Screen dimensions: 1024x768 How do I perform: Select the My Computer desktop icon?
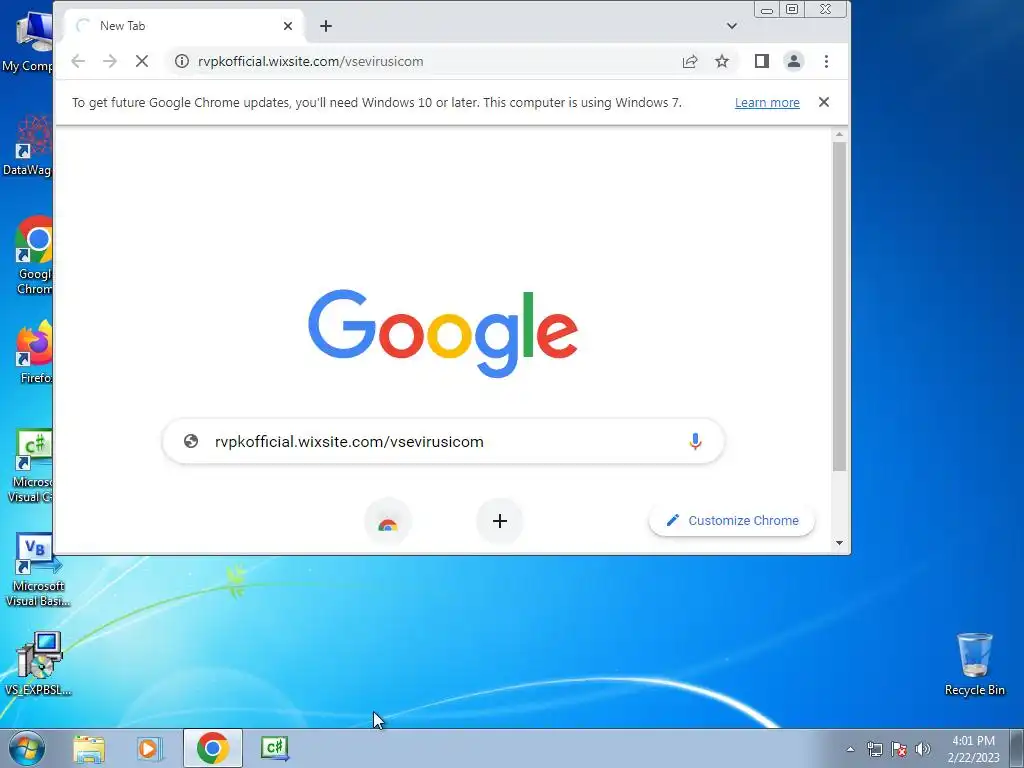pos(27,40)
